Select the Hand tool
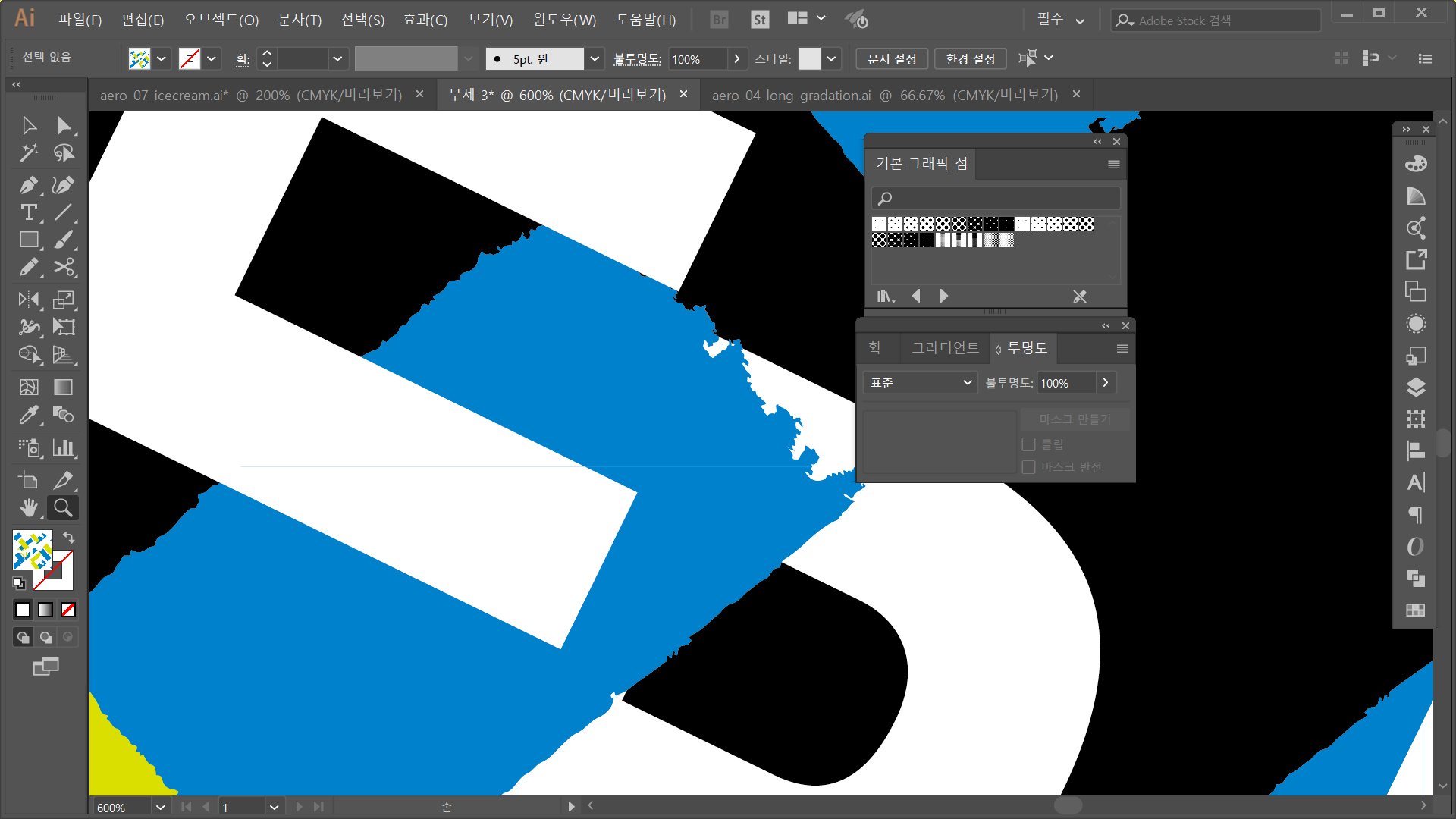 [29, 507]
